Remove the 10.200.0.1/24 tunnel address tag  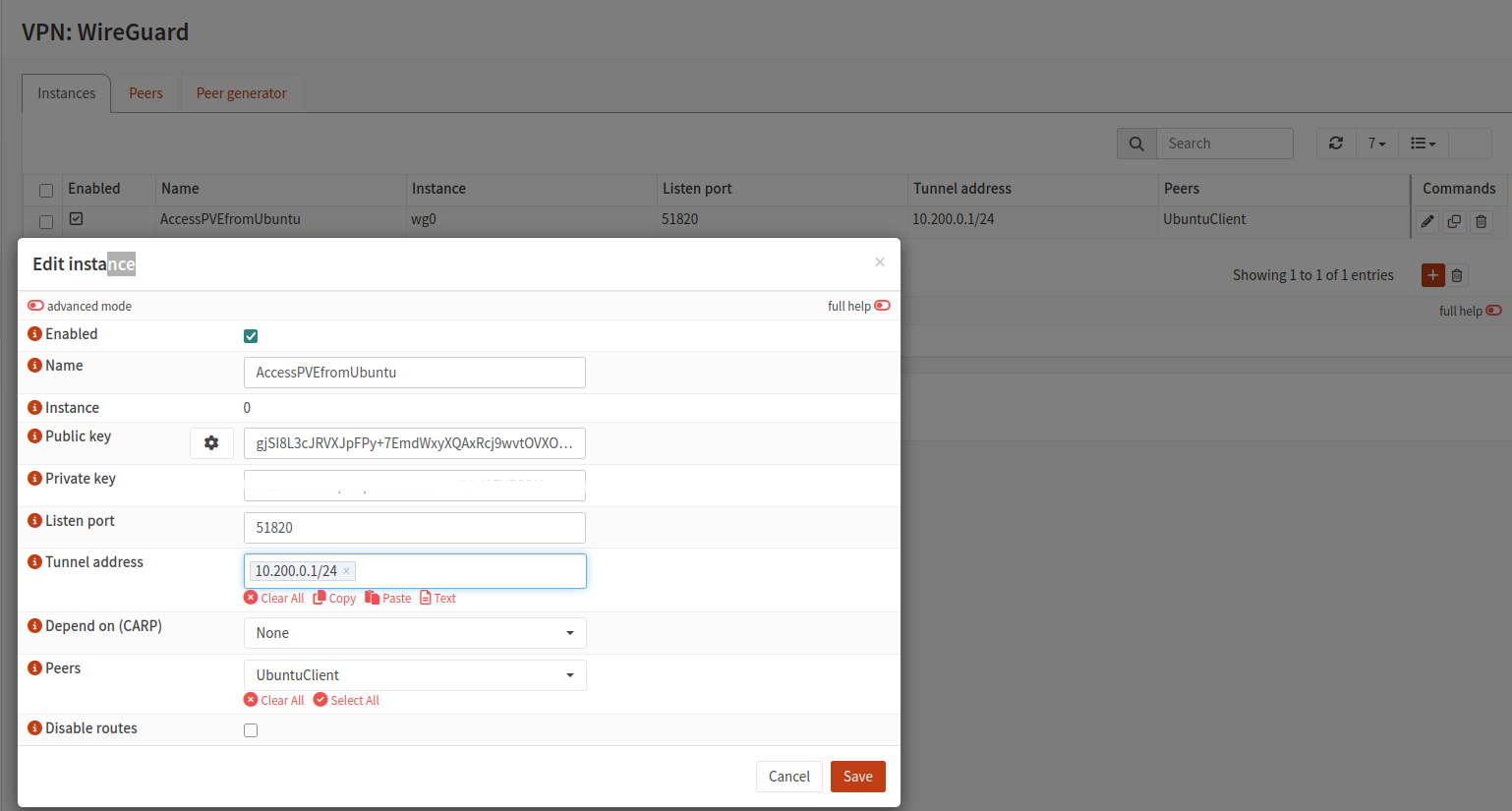346,571
